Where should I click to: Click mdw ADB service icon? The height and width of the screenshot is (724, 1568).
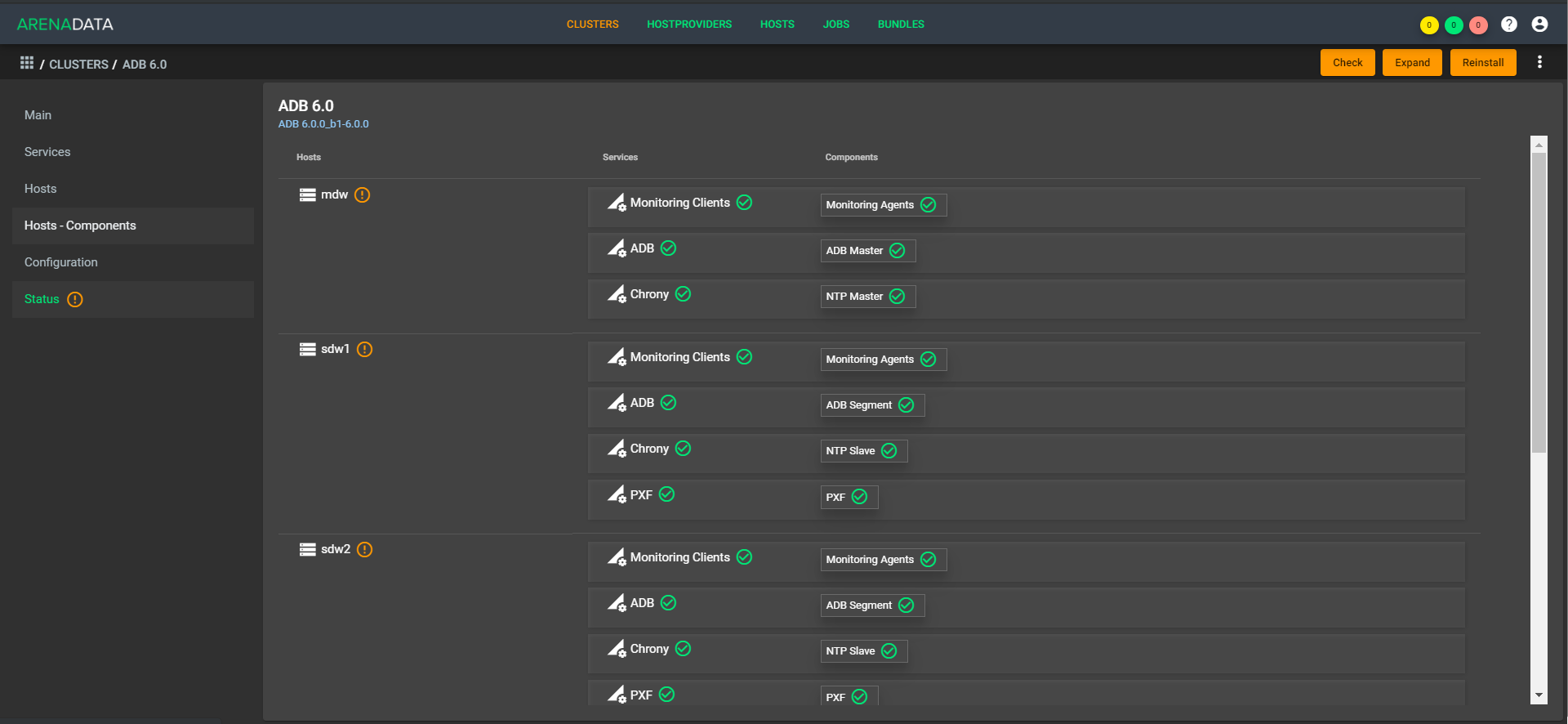[617, 248]
